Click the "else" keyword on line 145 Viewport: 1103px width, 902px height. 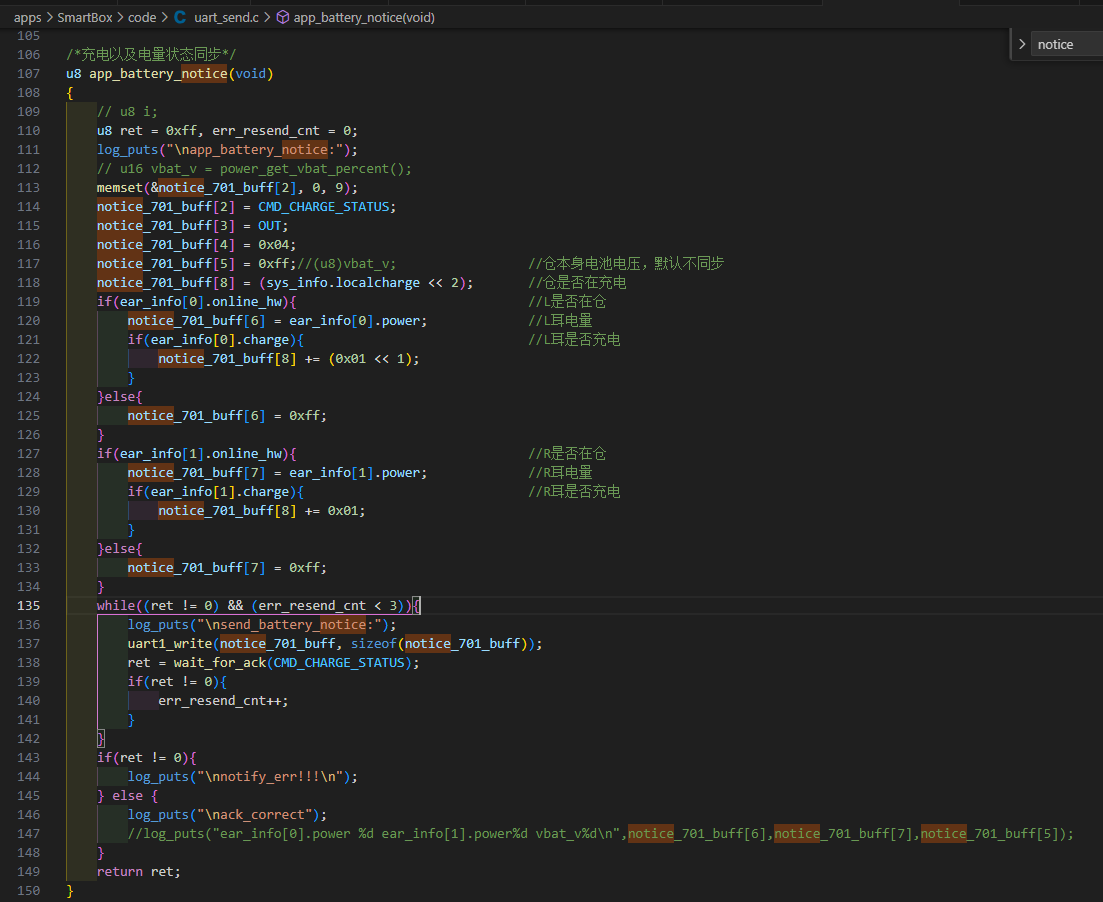(127, 795)
